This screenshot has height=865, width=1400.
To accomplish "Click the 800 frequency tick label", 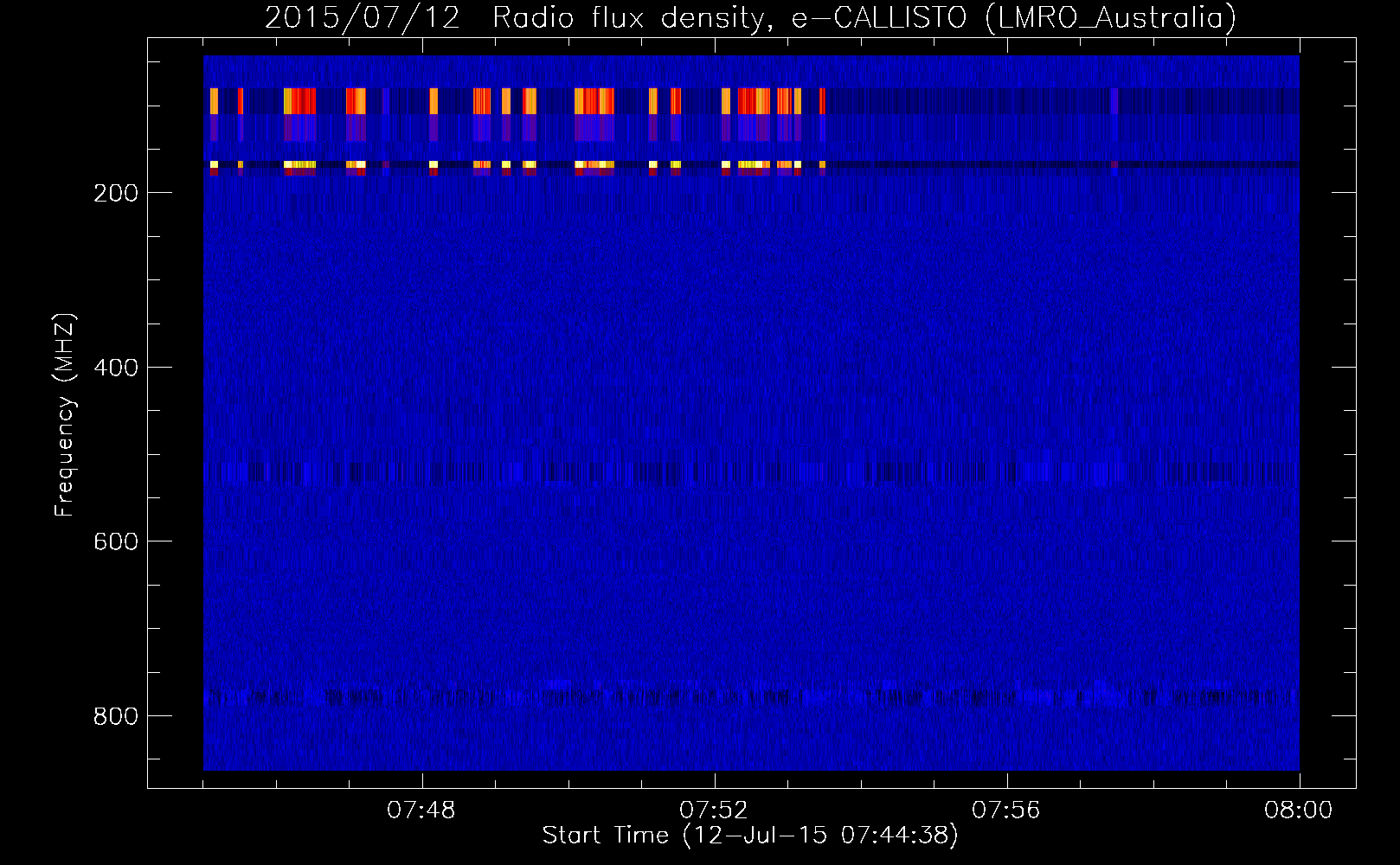I will click(x=116, y=716).
